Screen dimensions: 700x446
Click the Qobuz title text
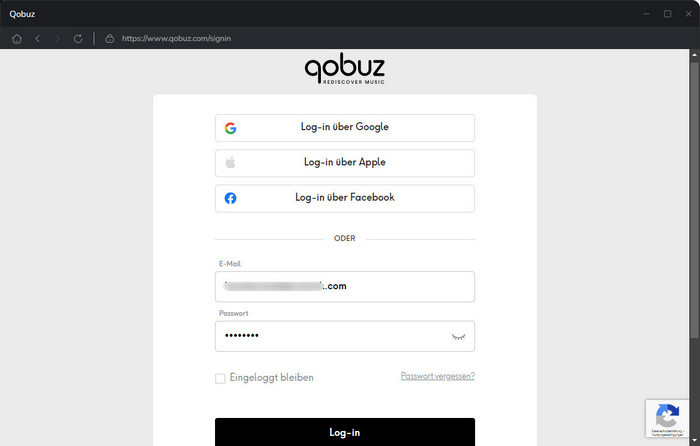[22, 14]
